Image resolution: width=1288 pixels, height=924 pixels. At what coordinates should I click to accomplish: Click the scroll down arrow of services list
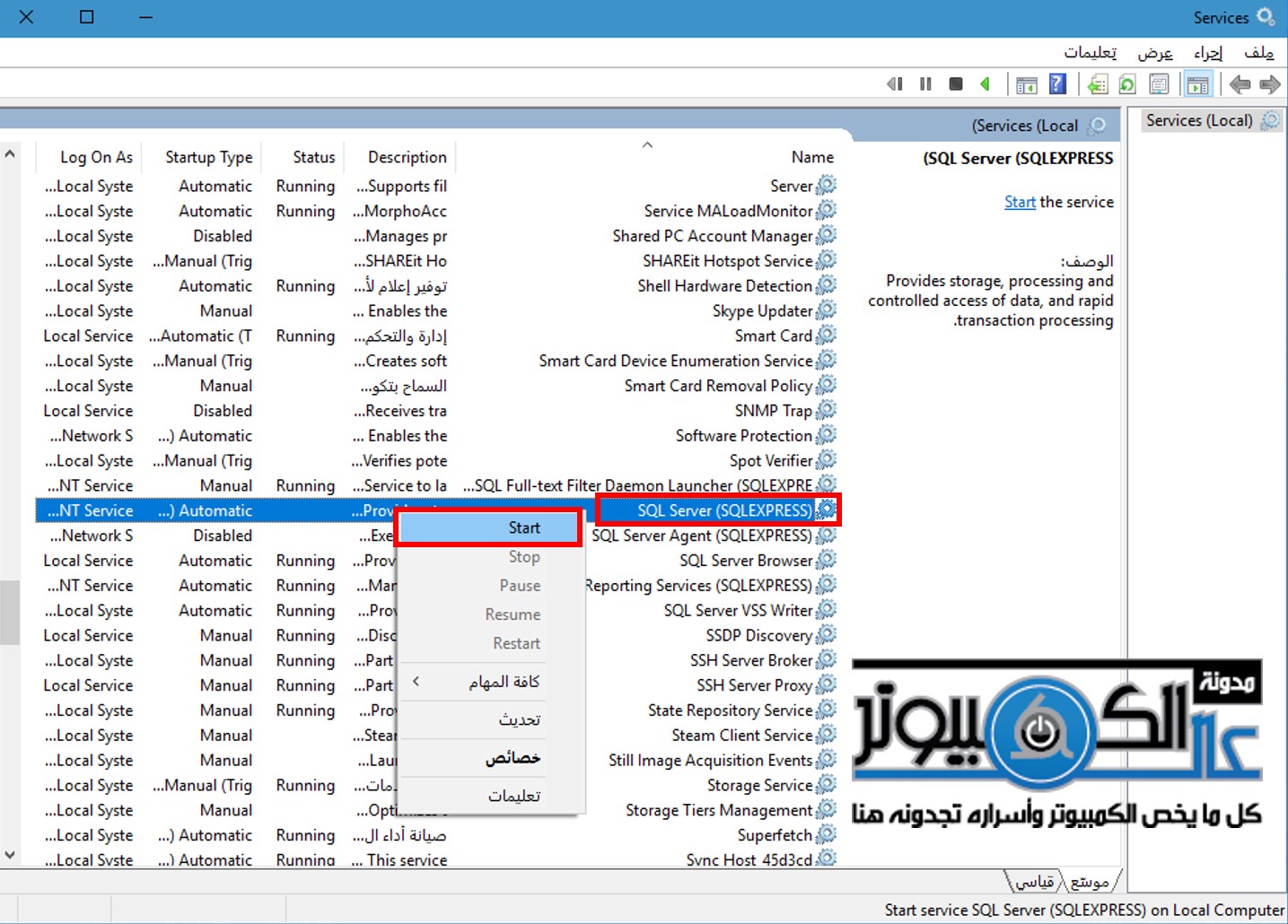pos(10,855)
